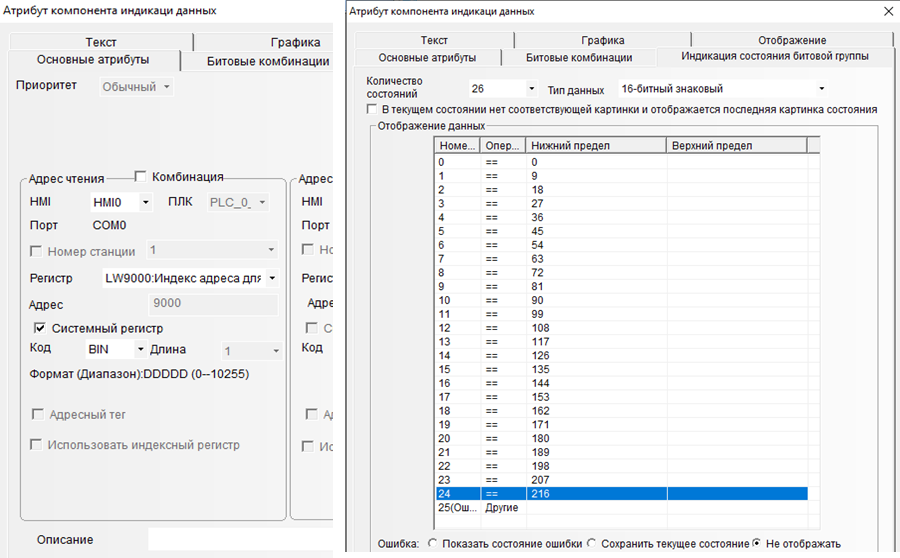The height and width of the screenshot is (558, 900).
Task: Select state row 18 with value 162
Action: pyautogui.click(x=622, y=410)
